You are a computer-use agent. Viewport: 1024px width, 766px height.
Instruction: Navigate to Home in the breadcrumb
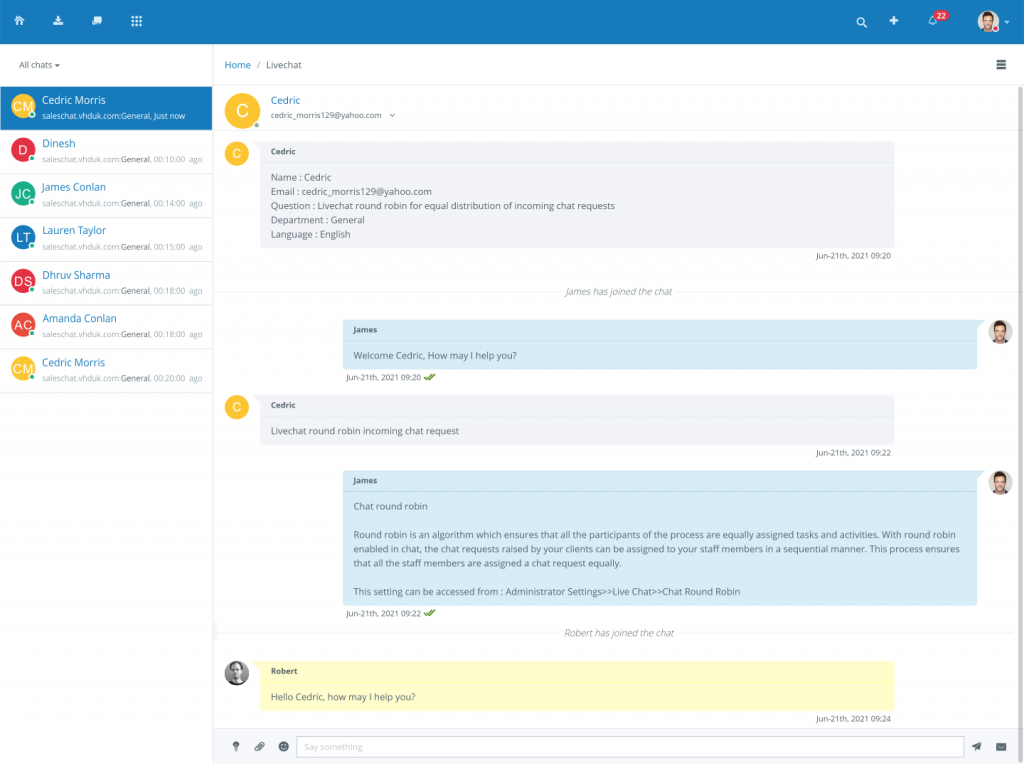click(237, 64)
